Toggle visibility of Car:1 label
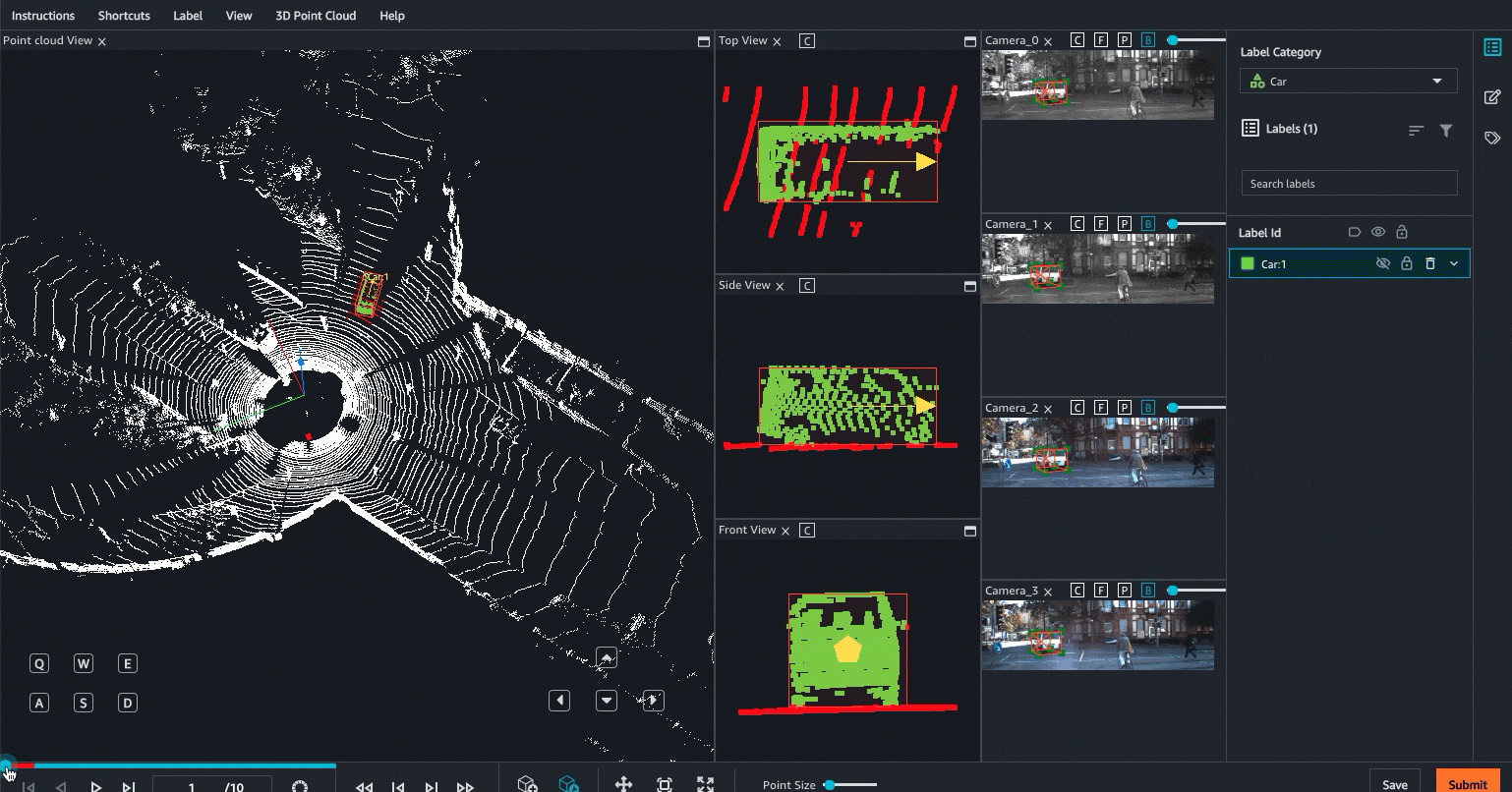1512x792 pixels. (1382, 263)
